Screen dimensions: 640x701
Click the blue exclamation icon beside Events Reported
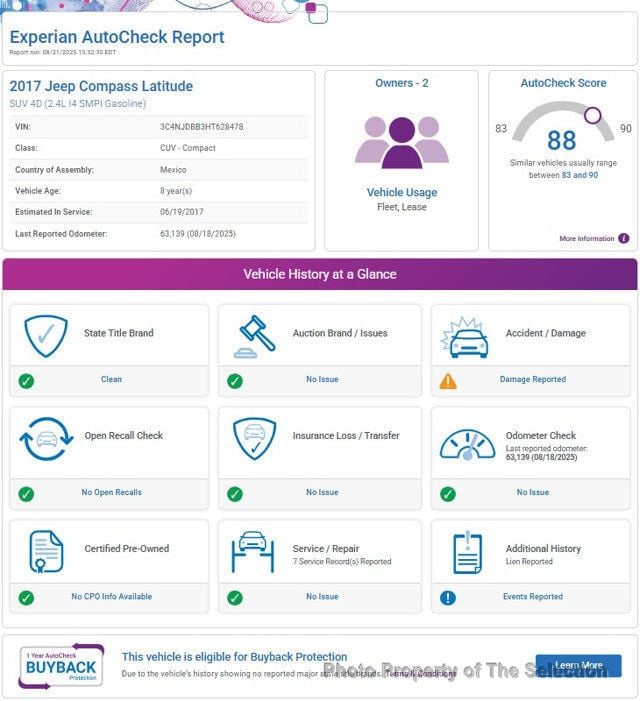448,598
